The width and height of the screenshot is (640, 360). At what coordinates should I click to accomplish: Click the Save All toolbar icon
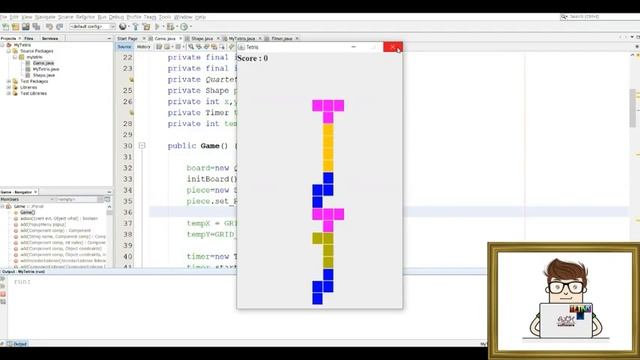(36, 27)
